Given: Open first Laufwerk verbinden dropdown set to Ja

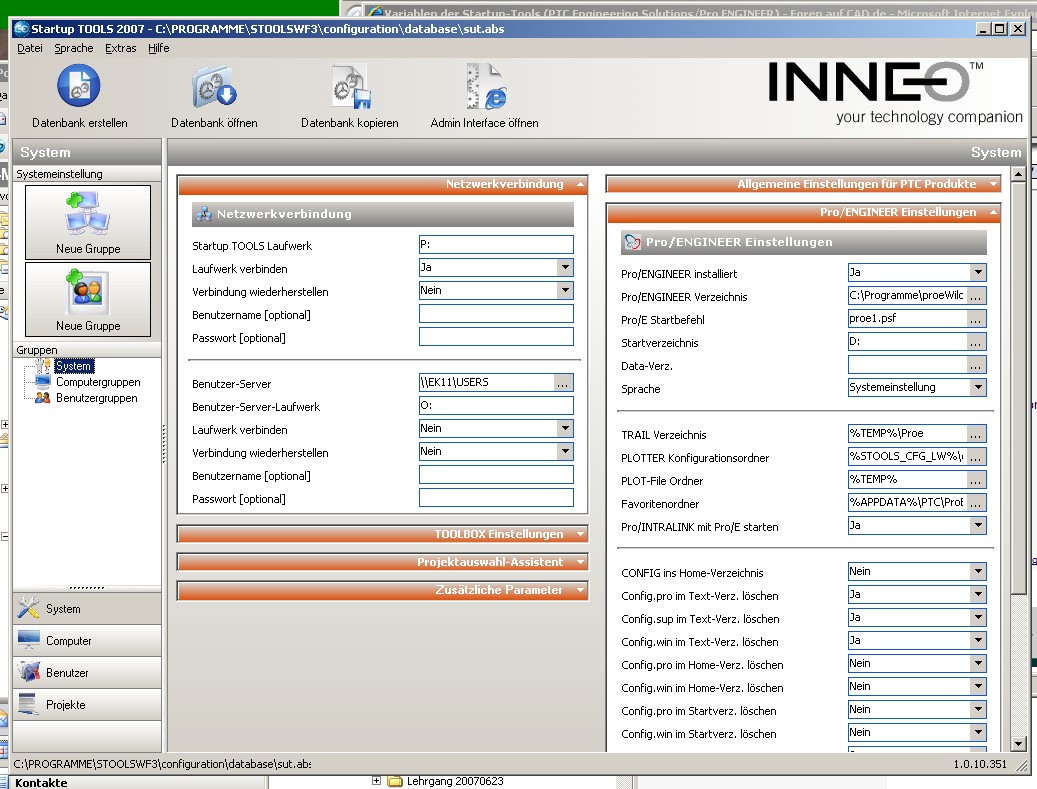Looking at the screenshot, I should [x=564, y=267].
